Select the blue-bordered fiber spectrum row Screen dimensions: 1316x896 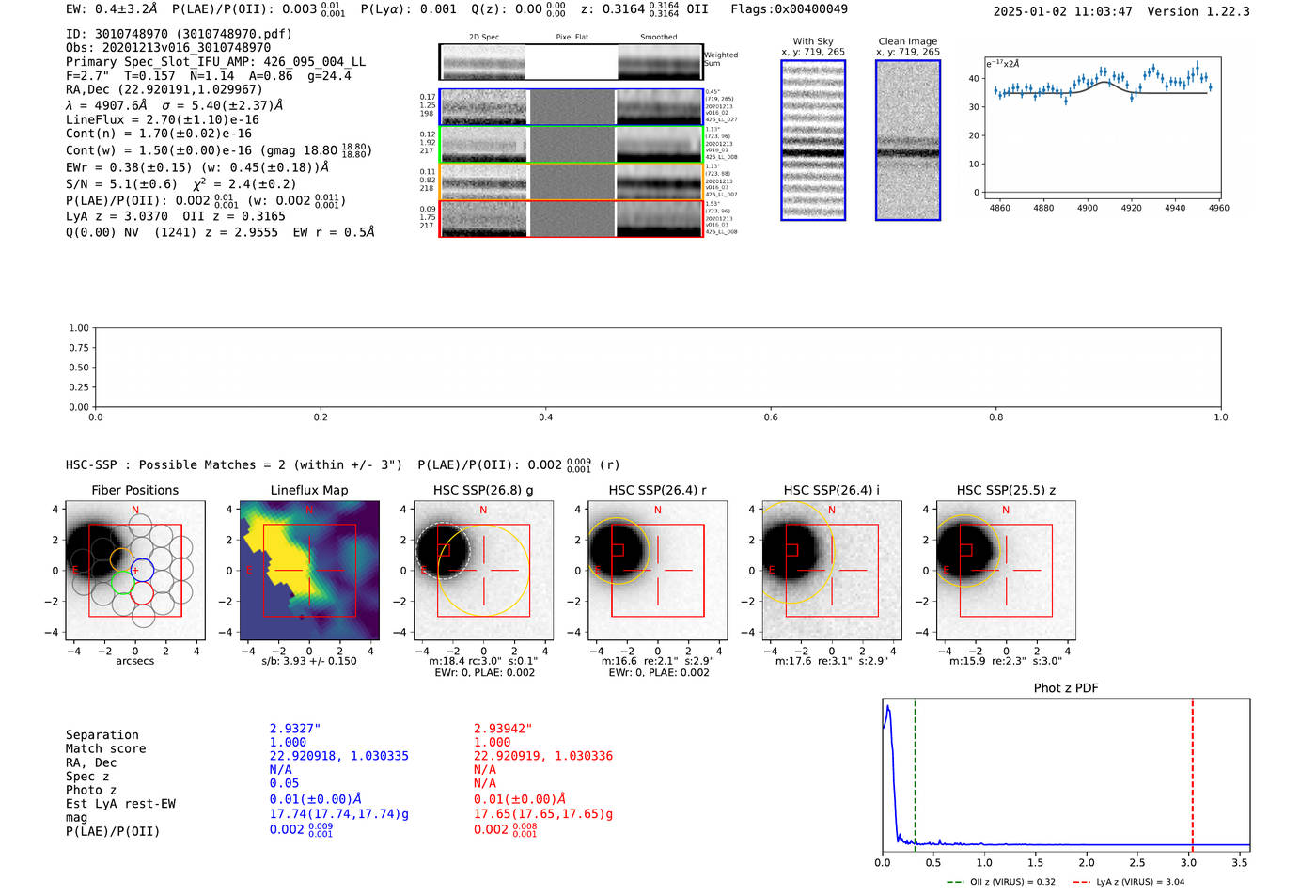click(571, 107)
